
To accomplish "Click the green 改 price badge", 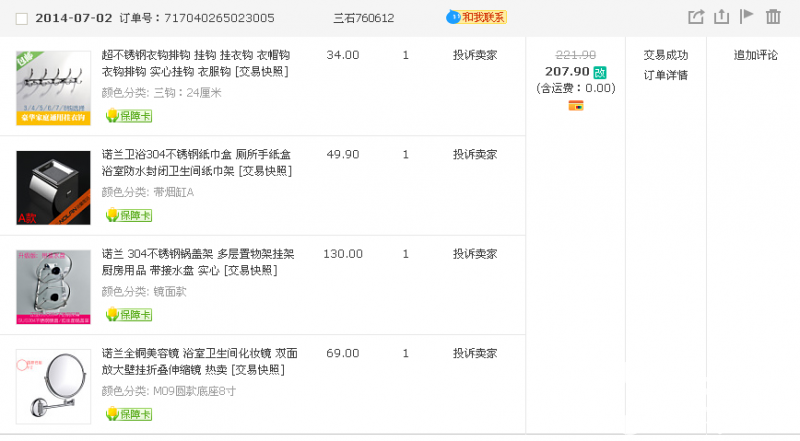I will click(600, 72).
